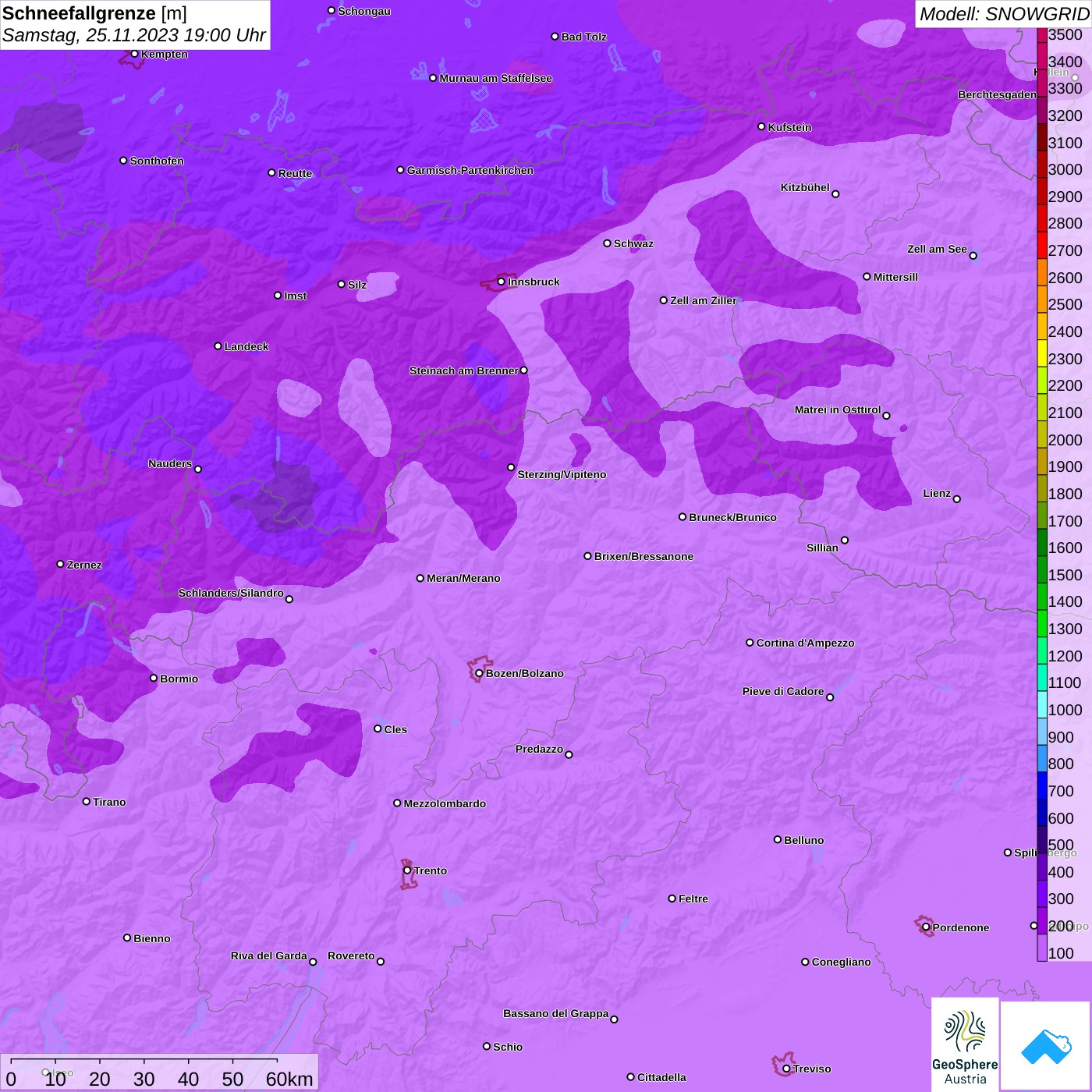
Task: Click the Zell am Ziller label
Action: coord(704,300)
